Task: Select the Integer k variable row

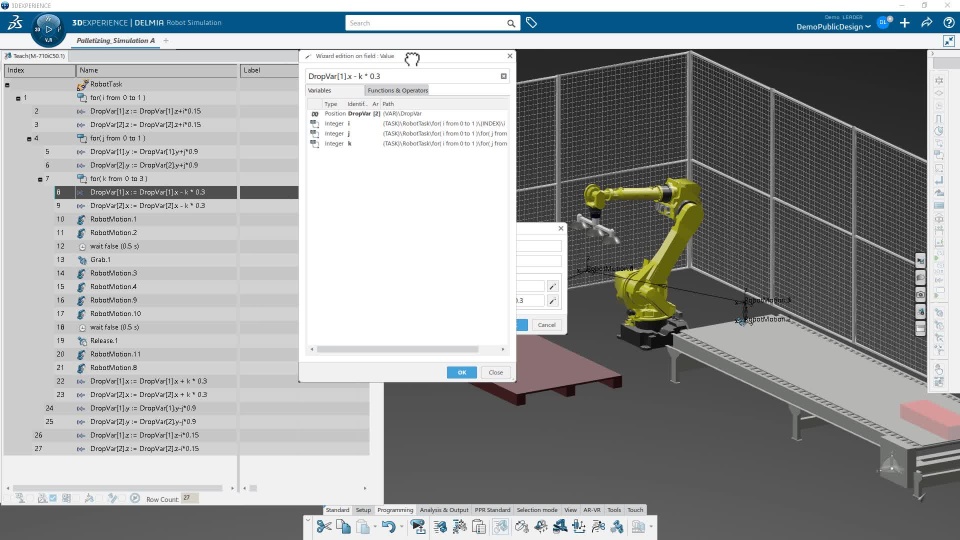Action: tap(407, 143)
